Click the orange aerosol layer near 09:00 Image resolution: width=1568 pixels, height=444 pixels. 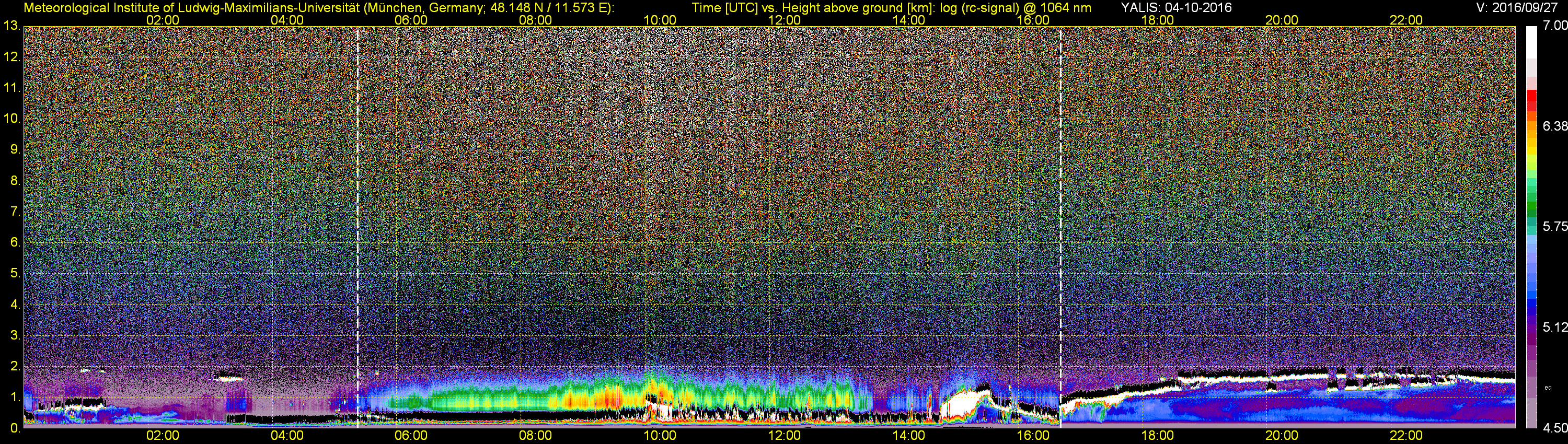point(584,400)
